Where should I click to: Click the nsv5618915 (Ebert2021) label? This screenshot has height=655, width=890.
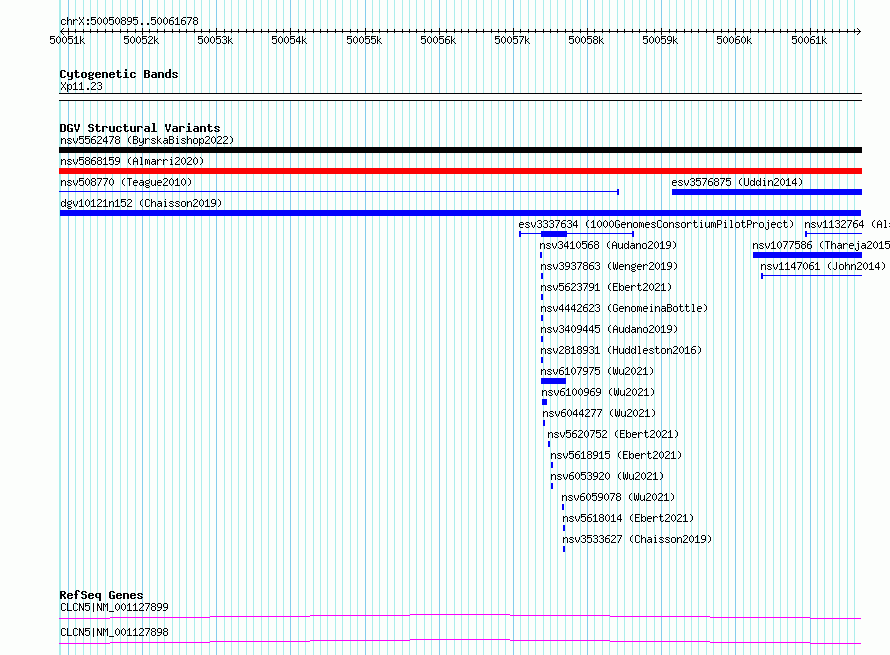click(x=616, y=455)
